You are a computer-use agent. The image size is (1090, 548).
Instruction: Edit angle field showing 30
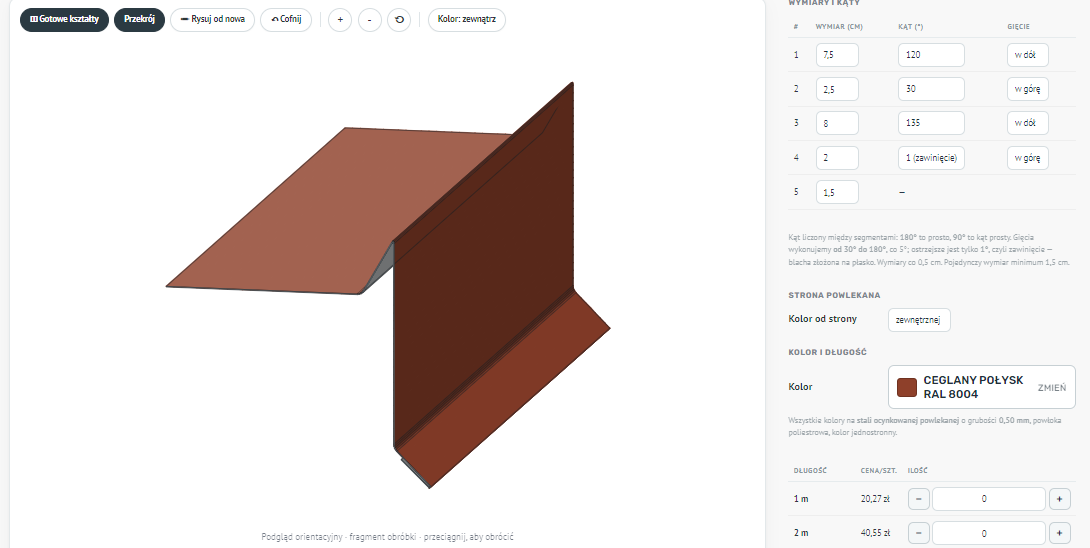click(x=932, y=89)
